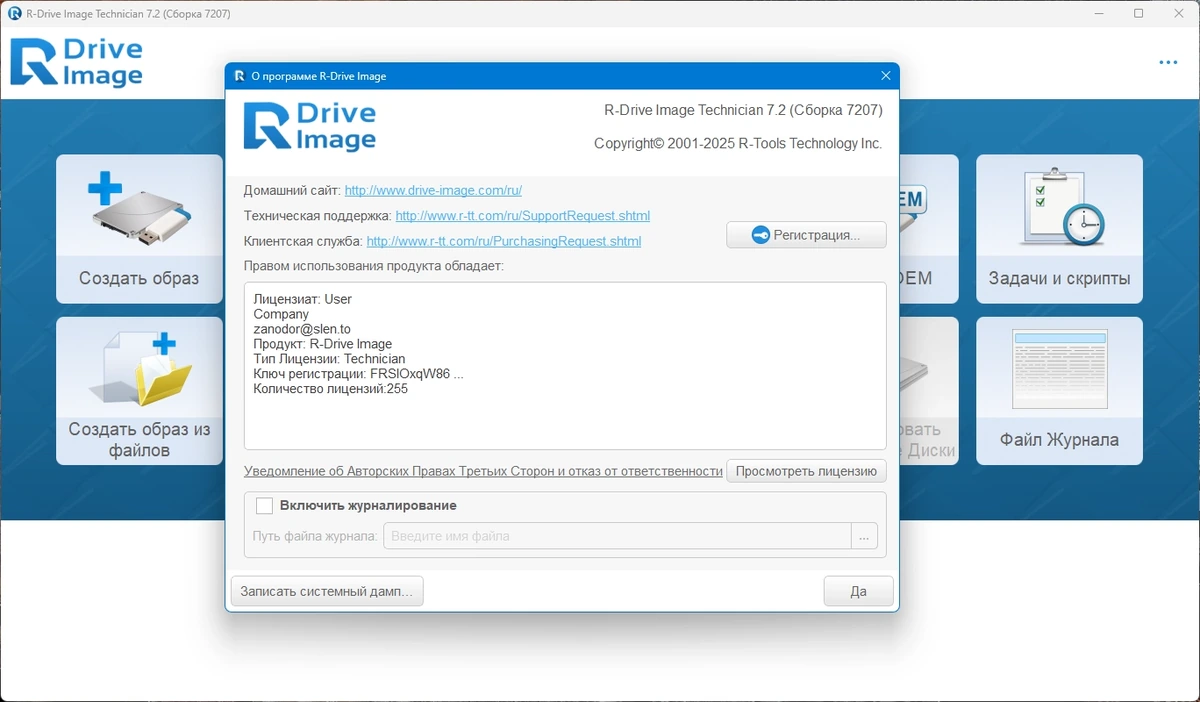Viewport: 1200px width, 702px height.
Task: Enable the Включить журналирование checkbox
Action: [x=265, y=506]
